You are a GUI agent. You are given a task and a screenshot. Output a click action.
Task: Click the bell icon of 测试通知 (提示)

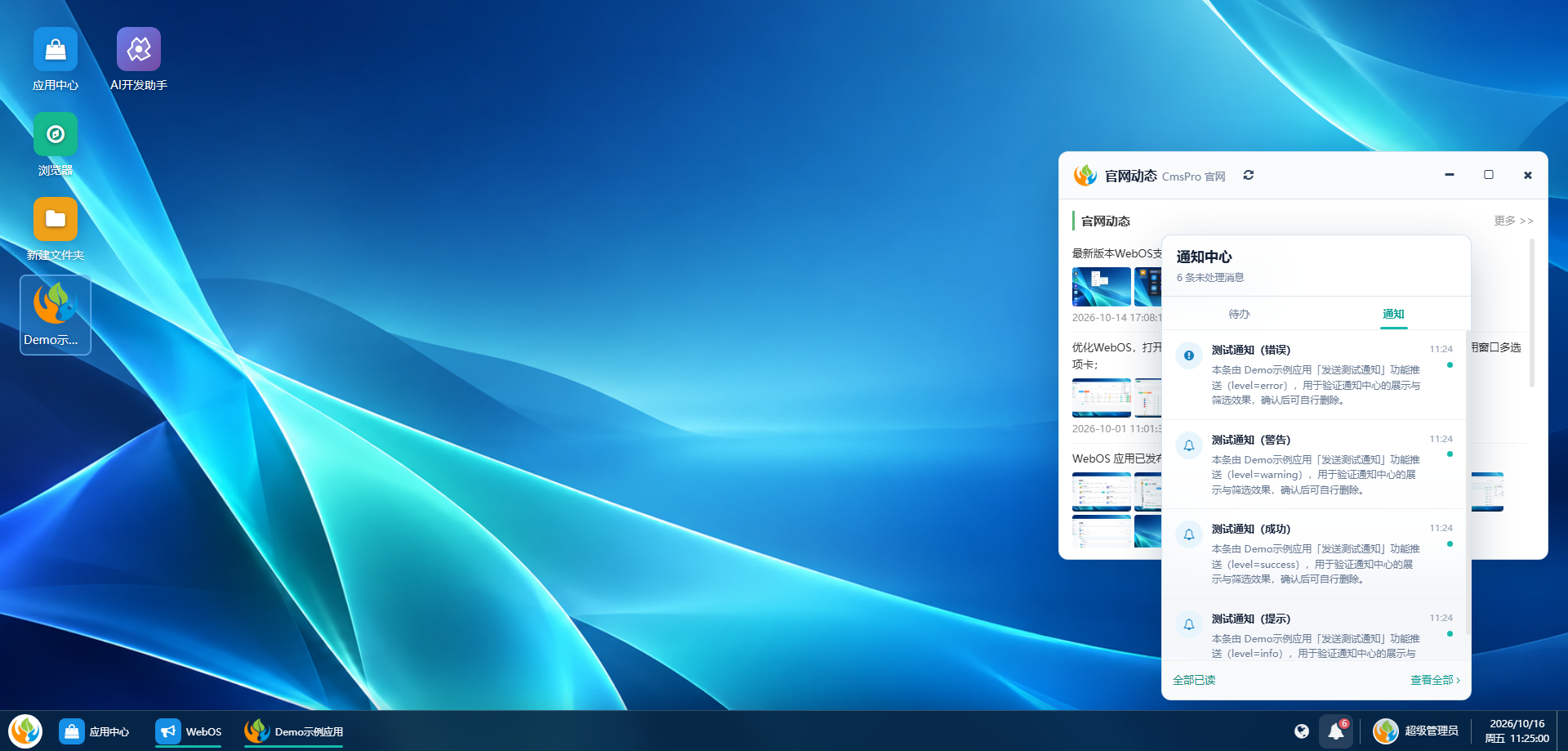coord(1189,624)
